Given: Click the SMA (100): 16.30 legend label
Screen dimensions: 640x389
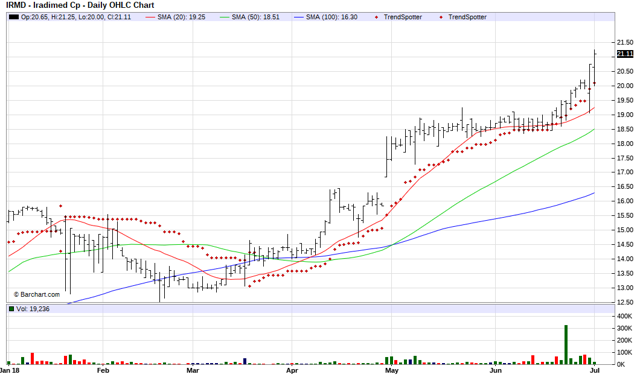Looking at the screenshot, I should [331, 17].
